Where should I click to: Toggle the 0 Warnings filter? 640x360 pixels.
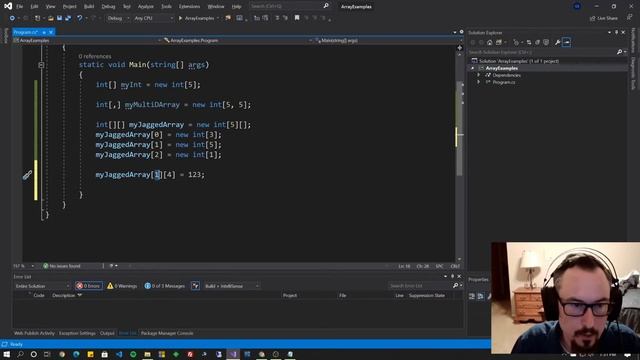pyautogui.click(x=122, y=286)
